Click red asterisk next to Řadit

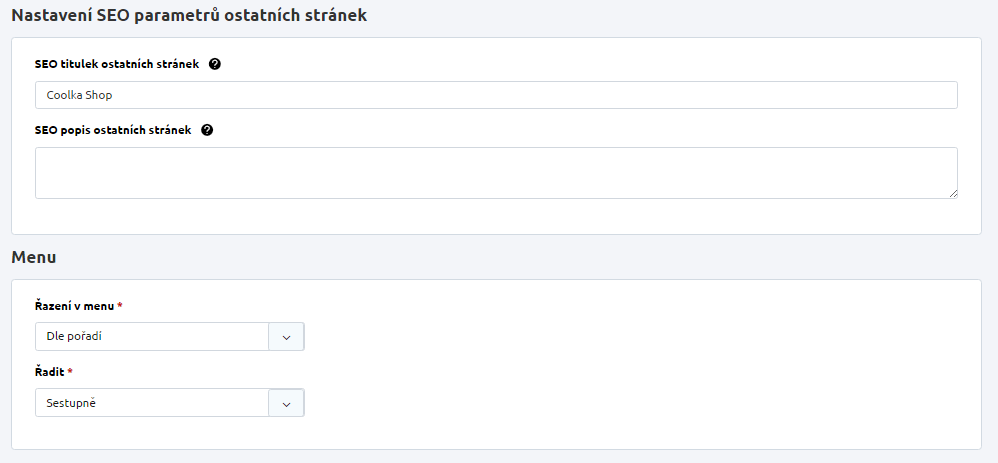70,371
